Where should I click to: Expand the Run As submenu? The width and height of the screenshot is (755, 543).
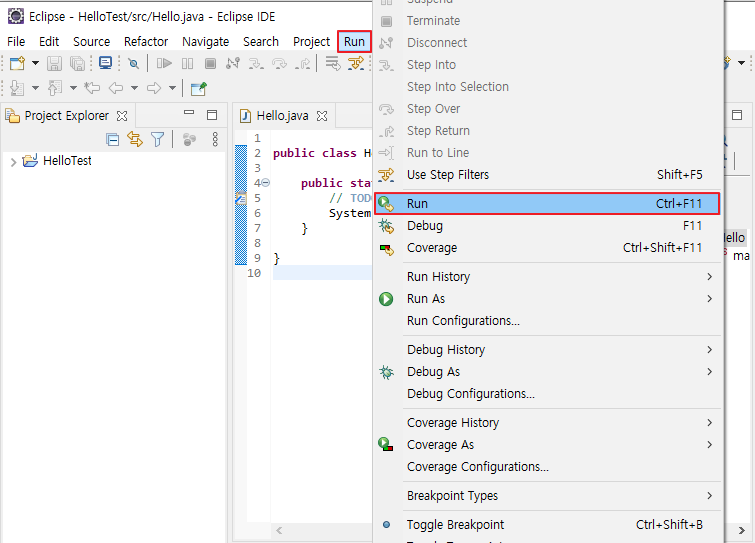[547, 299]
